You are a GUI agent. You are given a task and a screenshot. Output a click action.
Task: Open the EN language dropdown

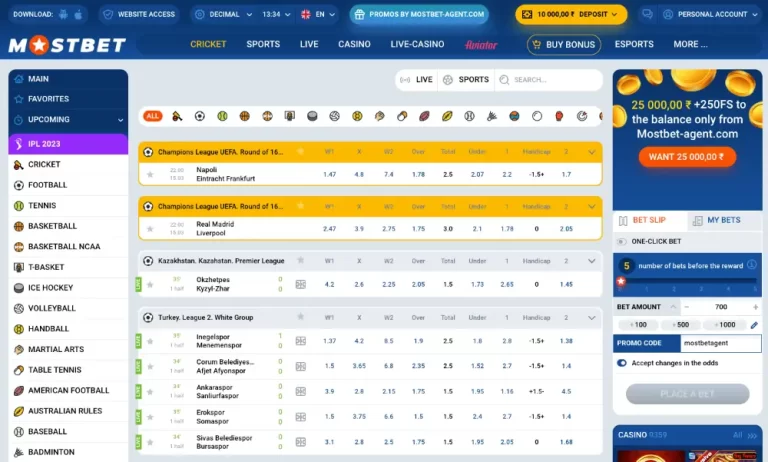318,14
